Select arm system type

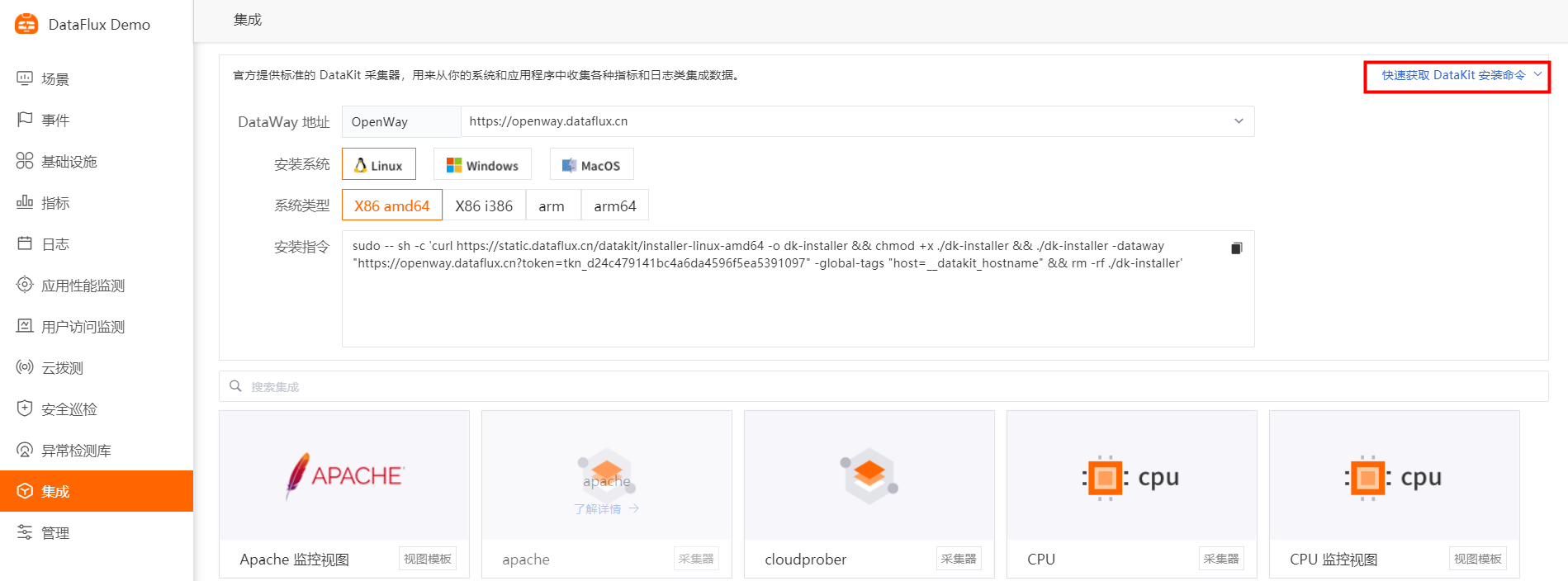coord(552,205)
